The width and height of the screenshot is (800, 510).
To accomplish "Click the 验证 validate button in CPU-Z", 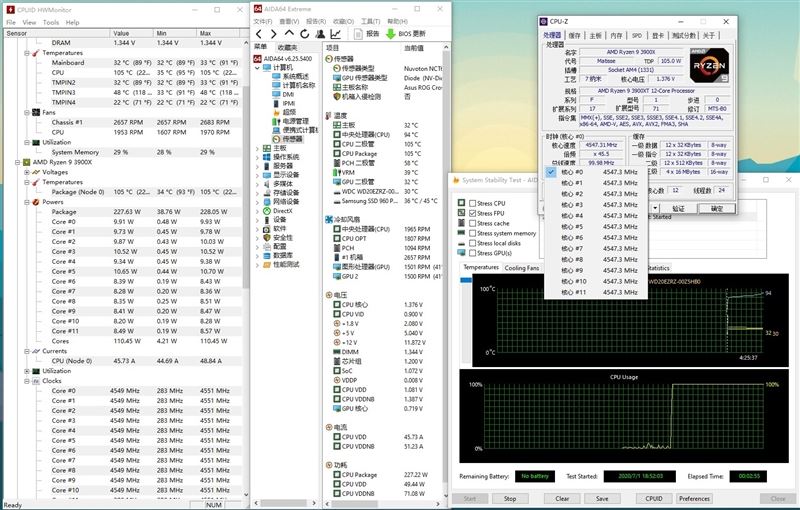I will pyautogui.click(x=678, y=208).
